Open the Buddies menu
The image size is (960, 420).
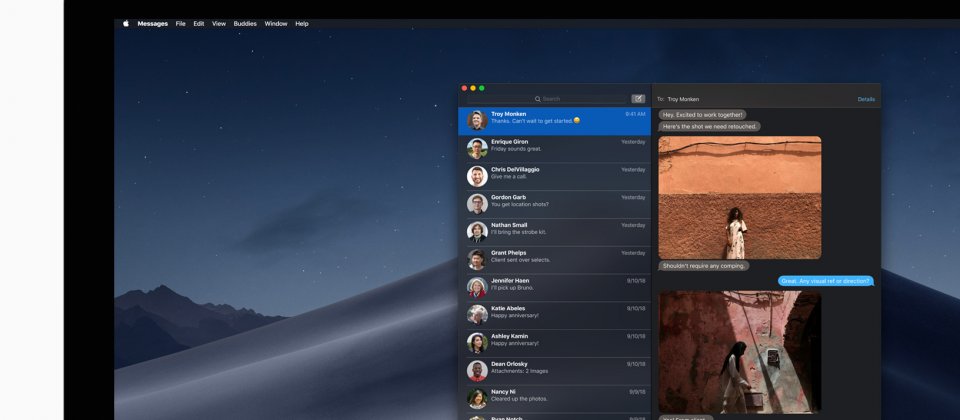pyautogui.click(x=245, y=24)
